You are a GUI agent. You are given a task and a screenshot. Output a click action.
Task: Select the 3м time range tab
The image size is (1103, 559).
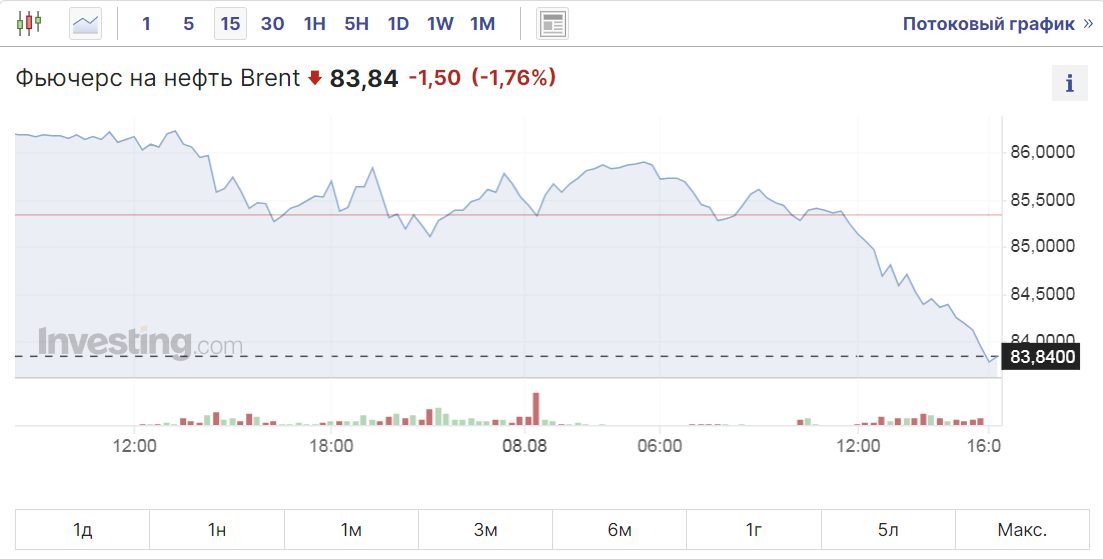(485, 529)
